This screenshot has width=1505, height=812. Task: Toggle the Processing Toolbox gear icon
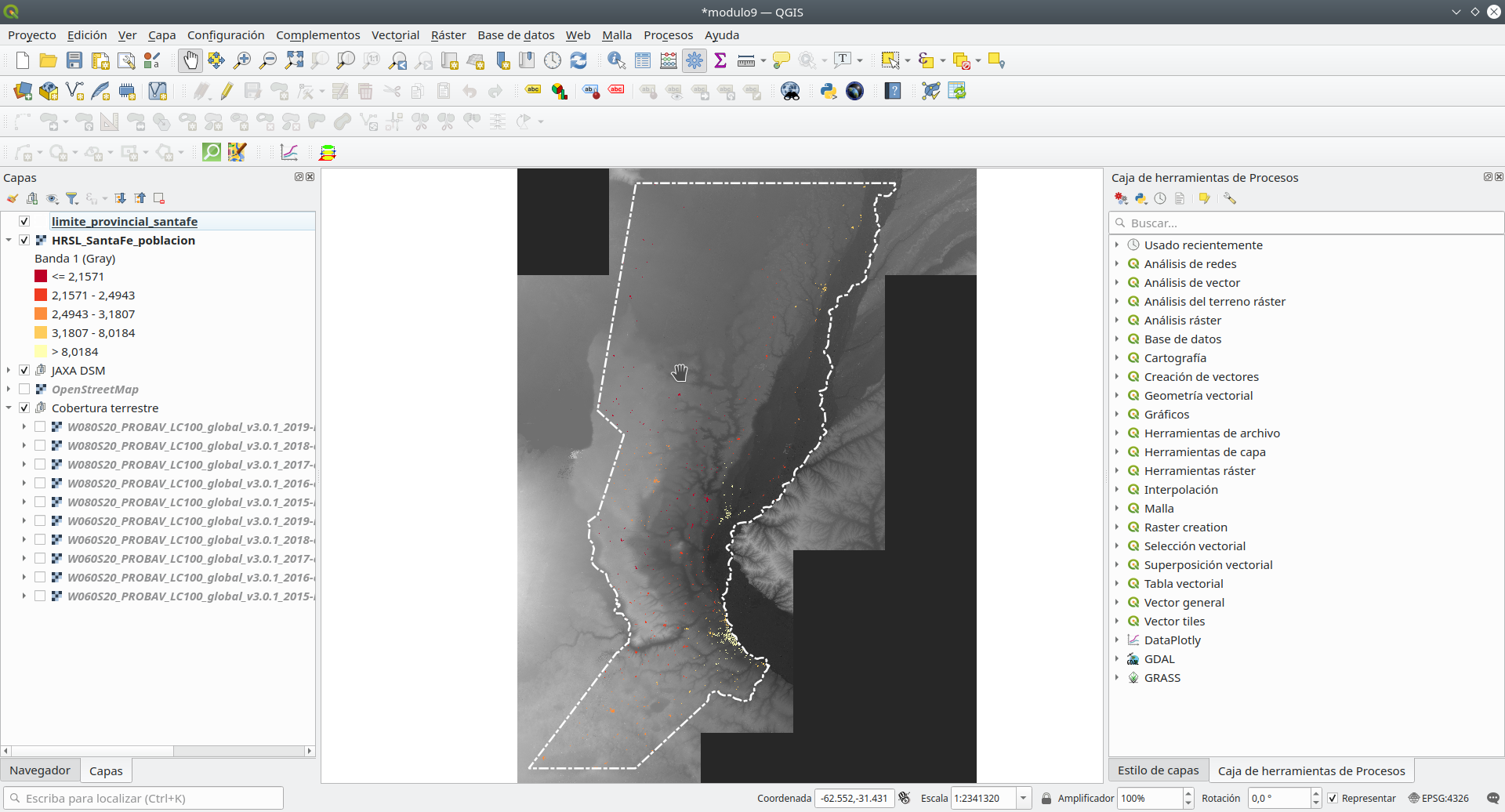(694, 60)
